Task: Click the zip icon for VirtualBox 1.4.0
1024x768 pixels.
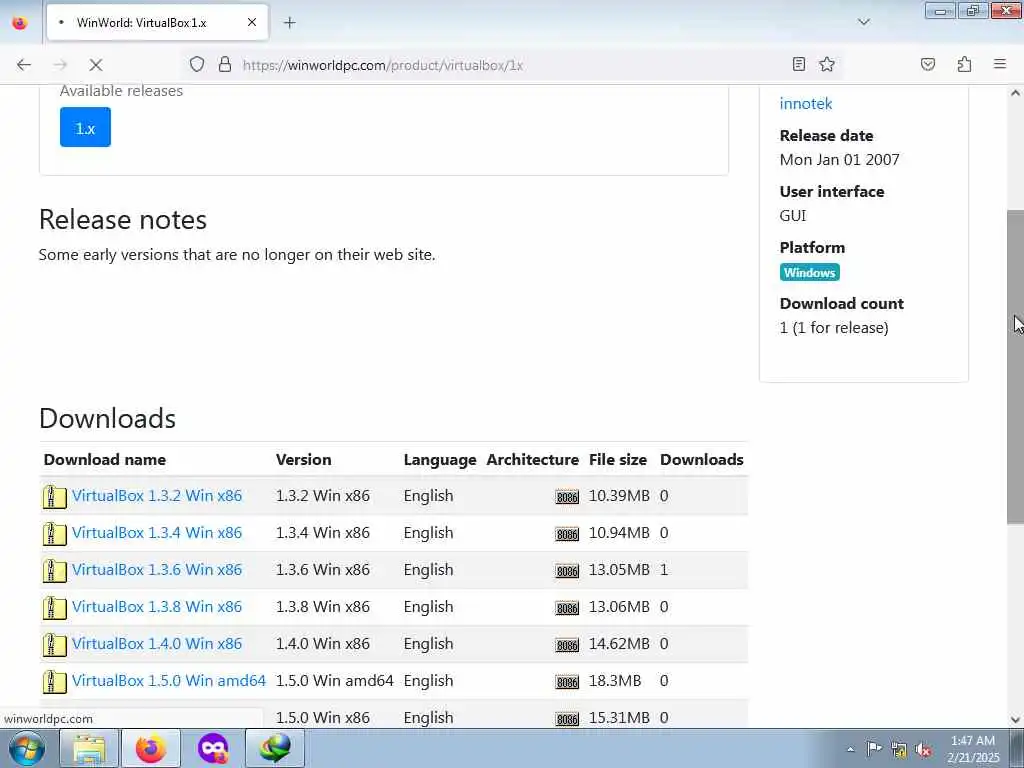Action: [x=55, y=645]
